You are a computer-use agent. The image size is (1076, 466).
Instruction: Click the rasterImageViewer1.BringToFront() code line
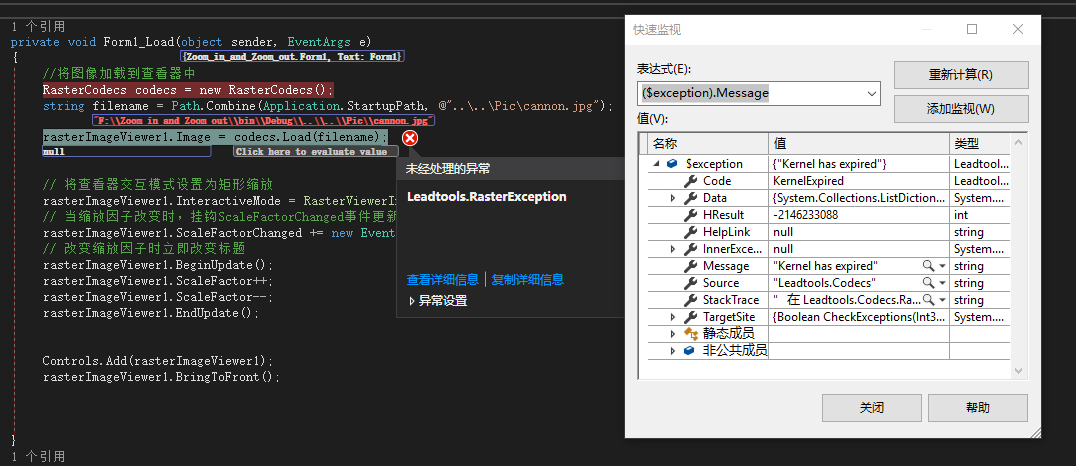point(161,377)
